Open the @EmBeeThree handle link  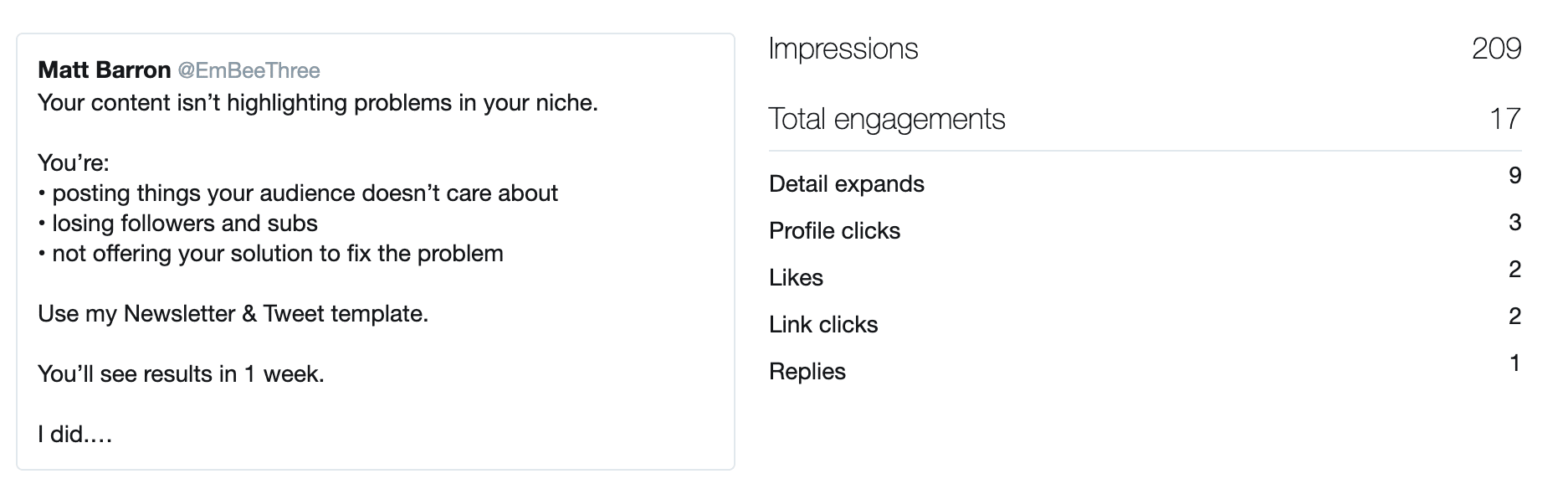pyautogui.click(x=249, y=70)
